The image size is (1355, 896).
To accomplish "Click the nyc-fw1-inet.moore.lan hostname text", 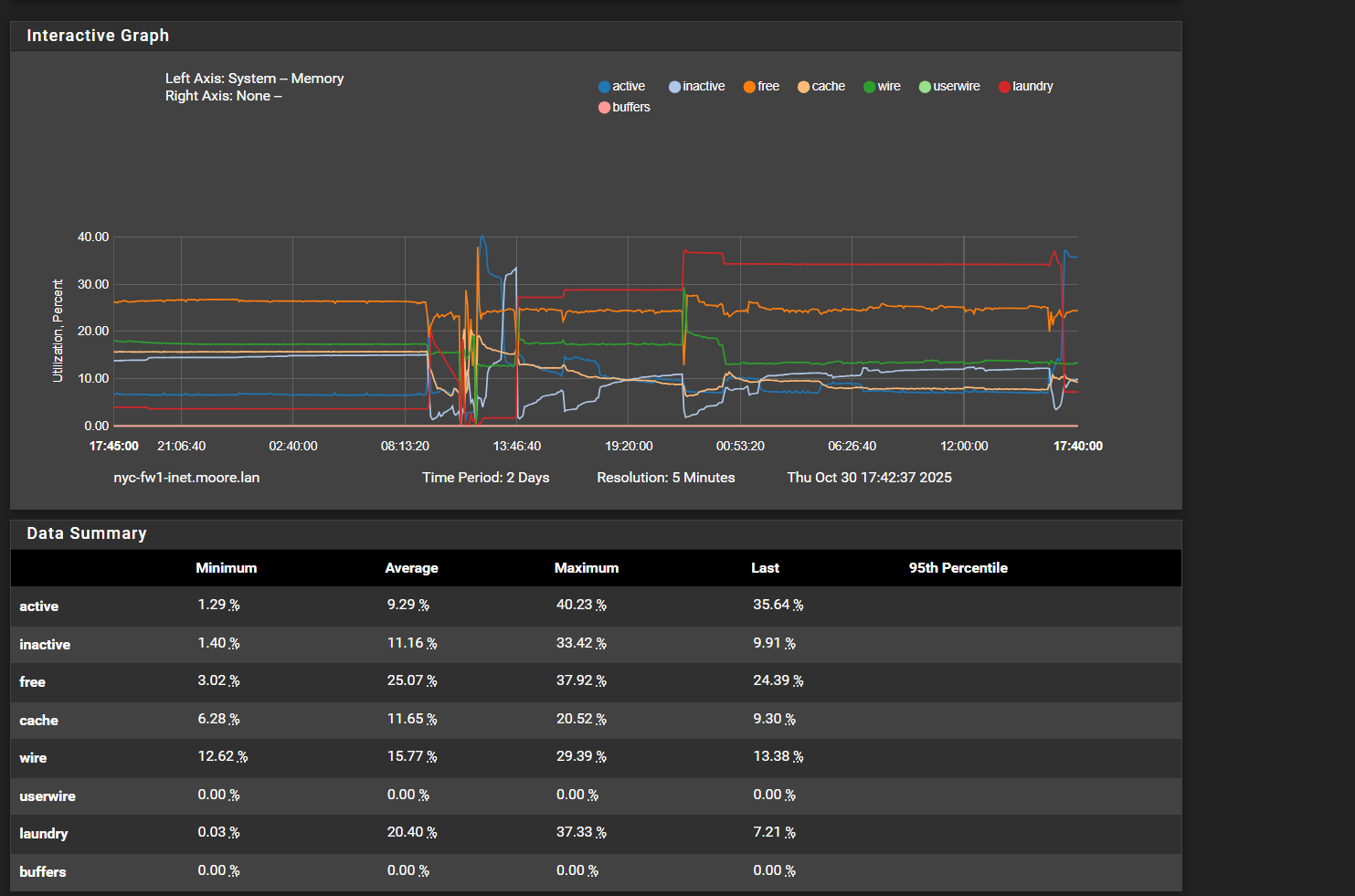I will 186,478.
